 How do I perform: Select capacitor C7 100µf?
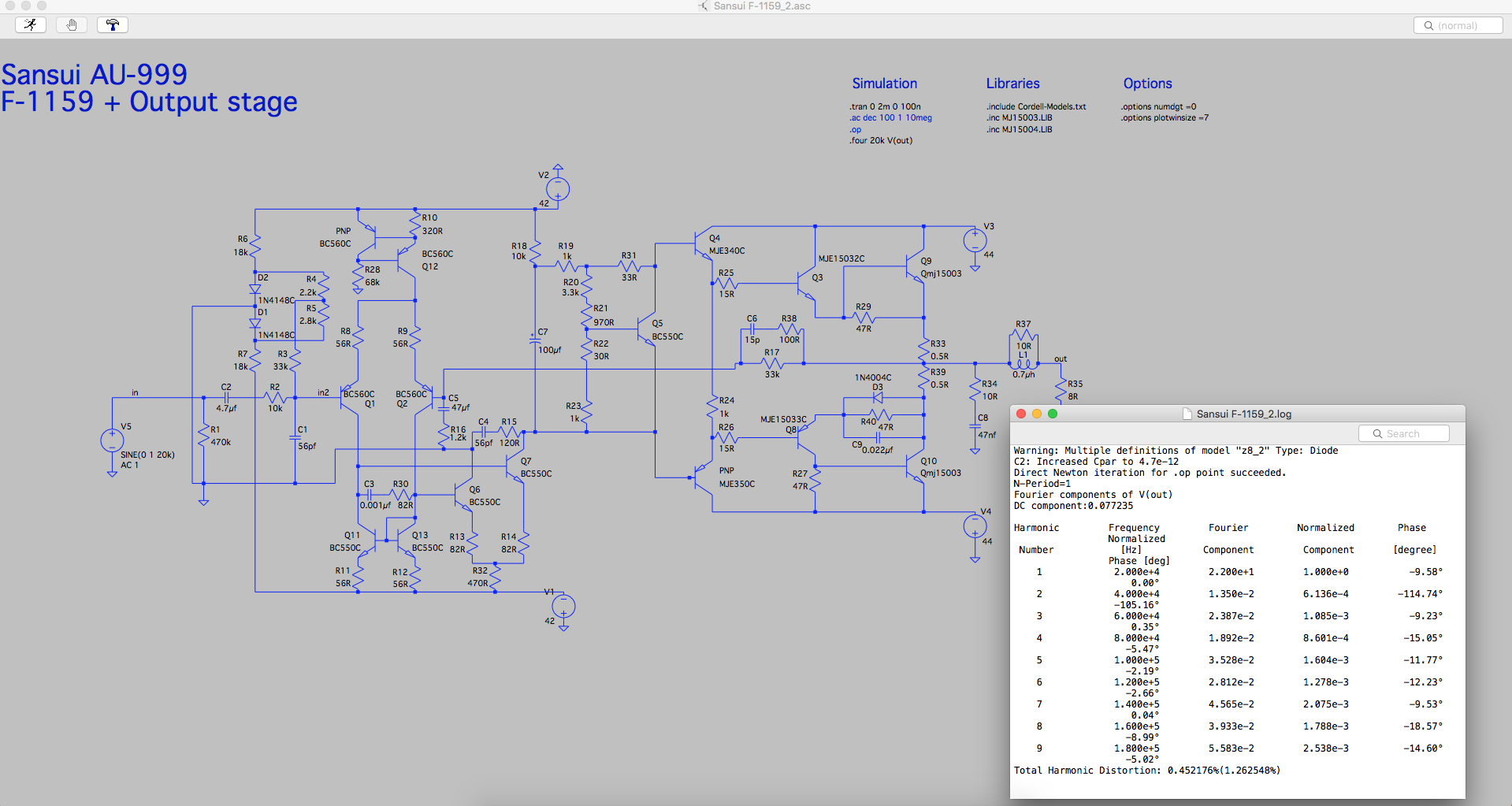535,339
